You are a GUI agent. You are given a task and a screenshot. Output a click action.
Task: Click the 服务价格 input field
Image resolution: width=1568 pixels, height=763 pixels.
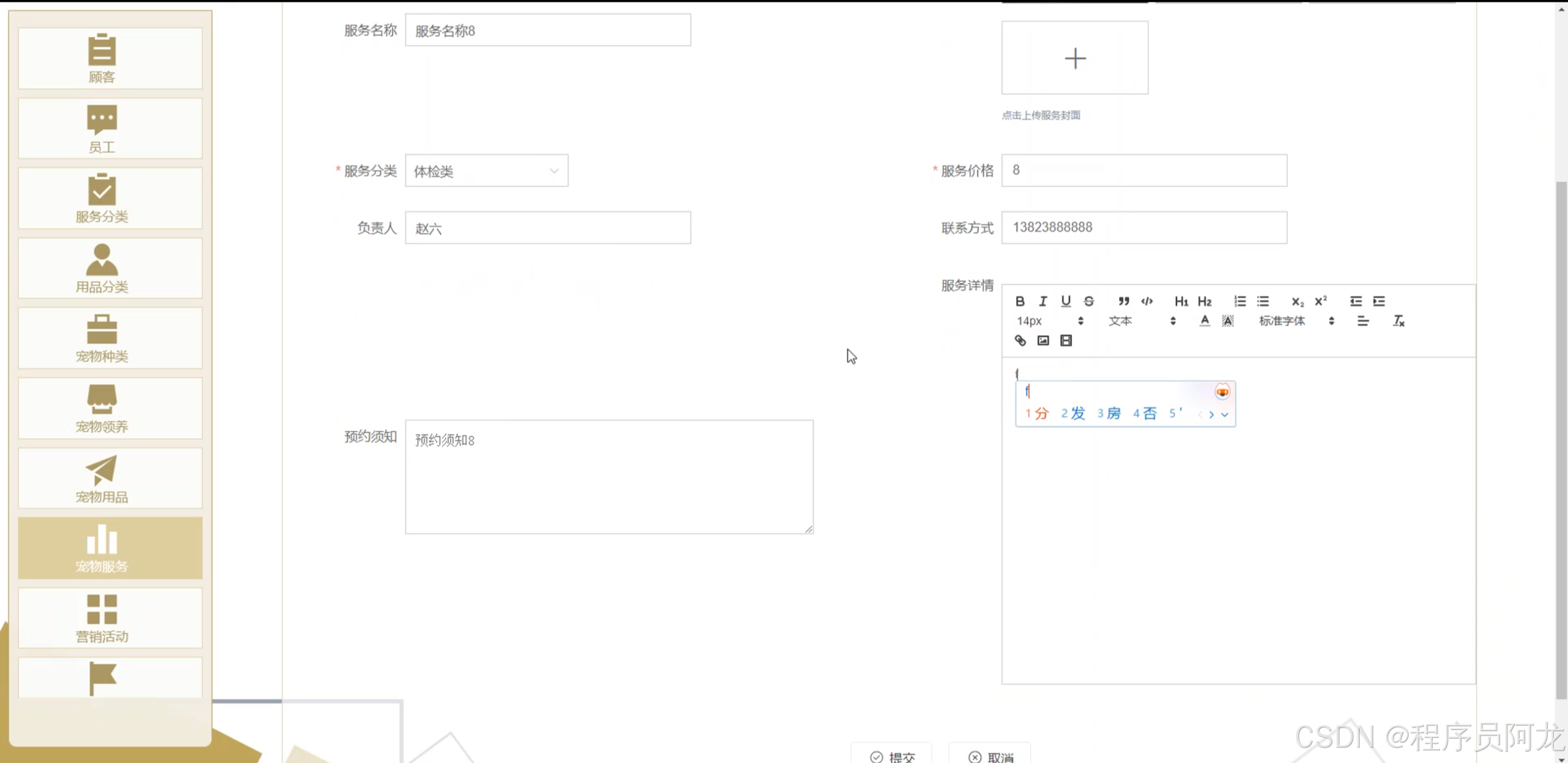click(x=1144, y=170)
